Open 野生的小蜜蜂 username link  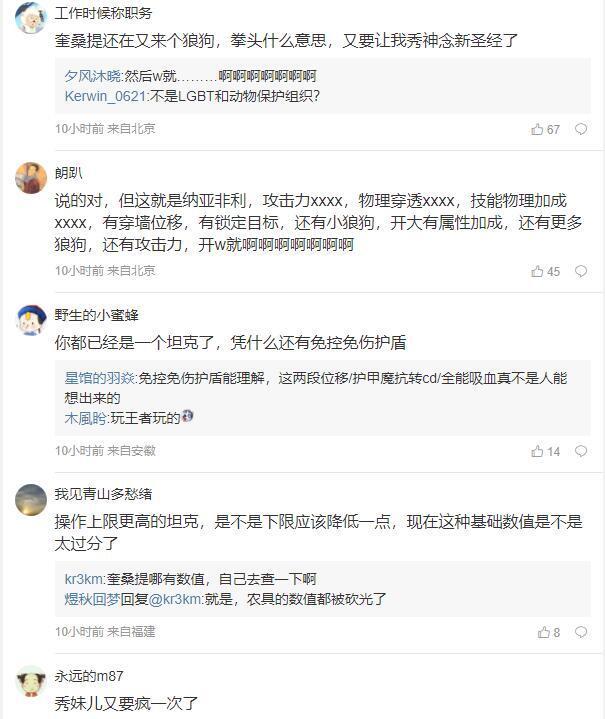(97, 314)
